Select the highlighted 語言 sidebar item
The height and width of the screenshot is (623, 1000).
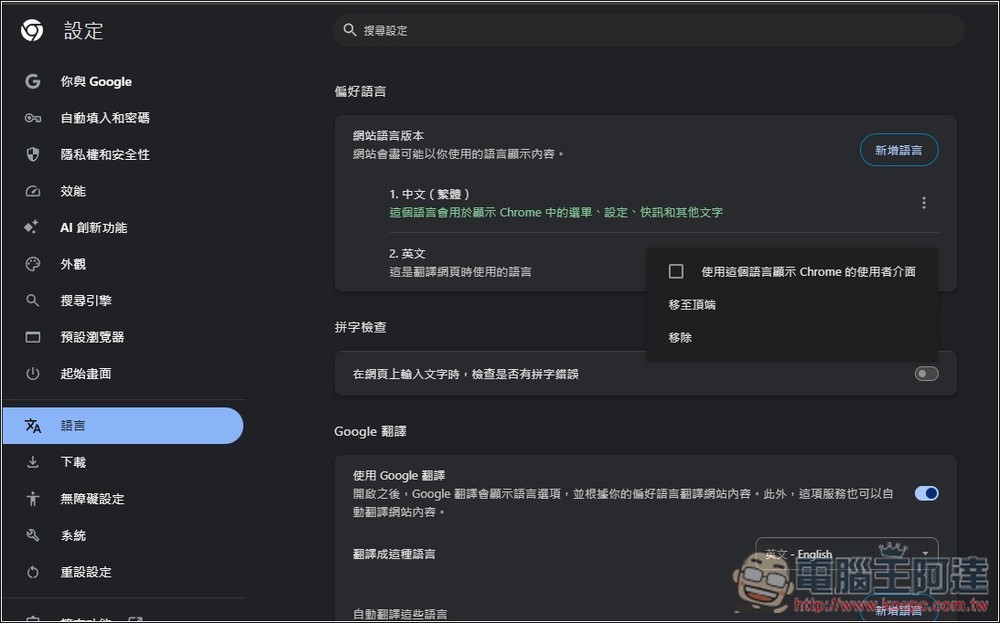click(123, 425)
